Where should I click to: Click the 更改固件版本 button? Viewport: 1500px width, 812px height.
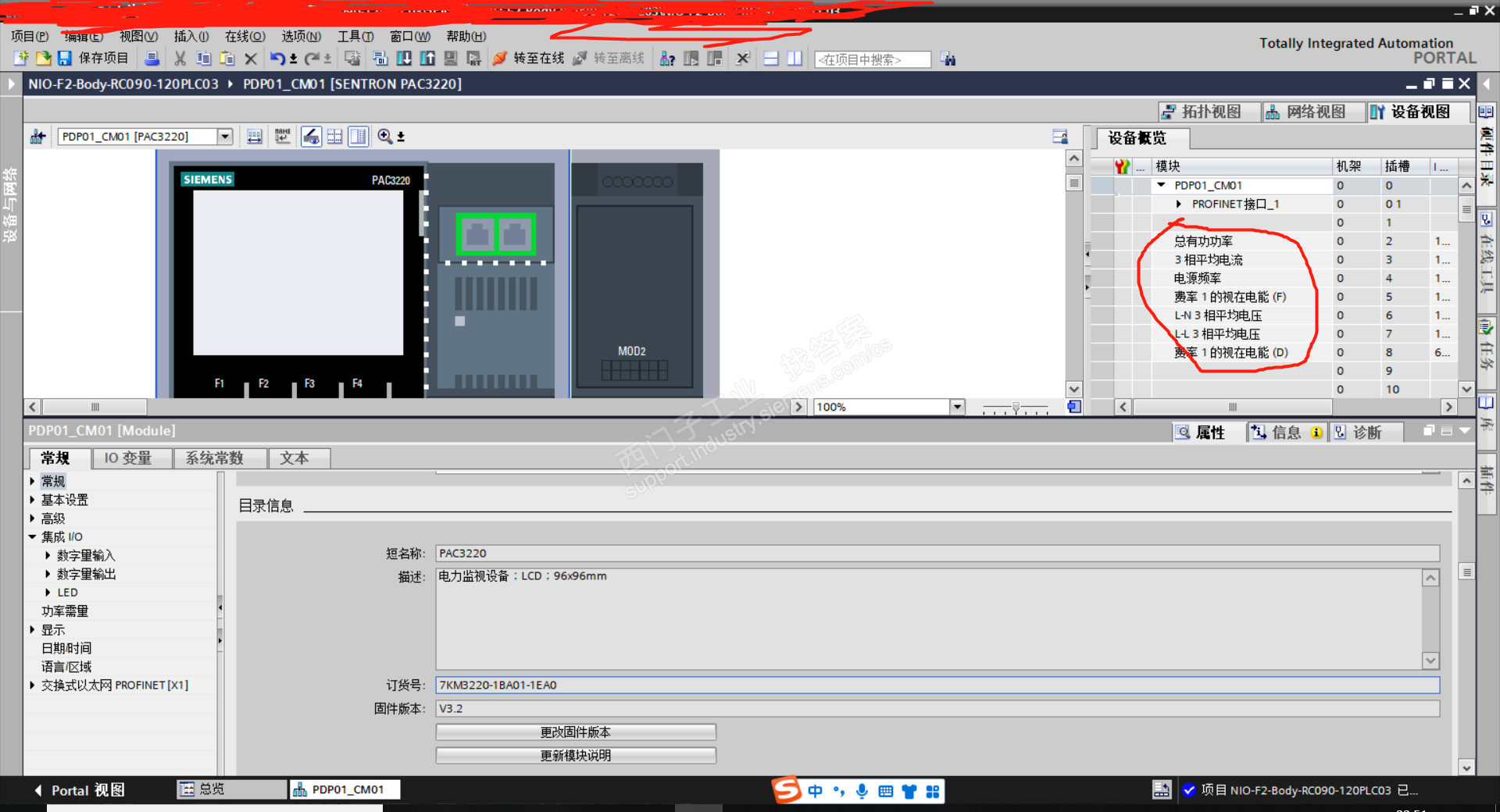[x=576, y=732]
